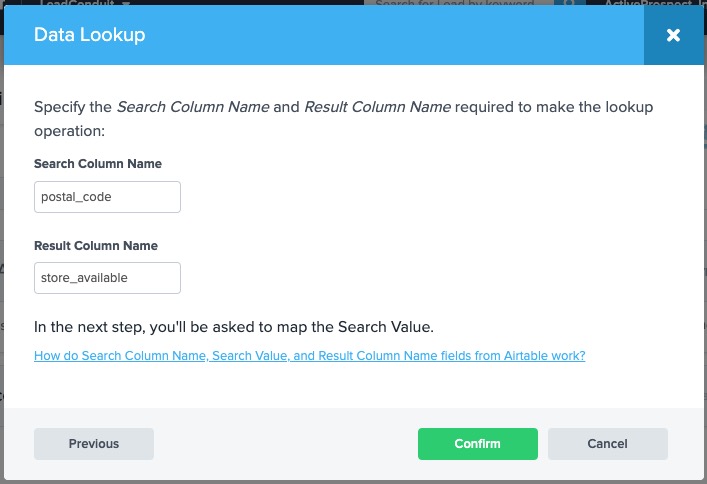Click the italic Search Column Name text
Viewport: 707px width, 484px height.
click(x=193, y=107)
